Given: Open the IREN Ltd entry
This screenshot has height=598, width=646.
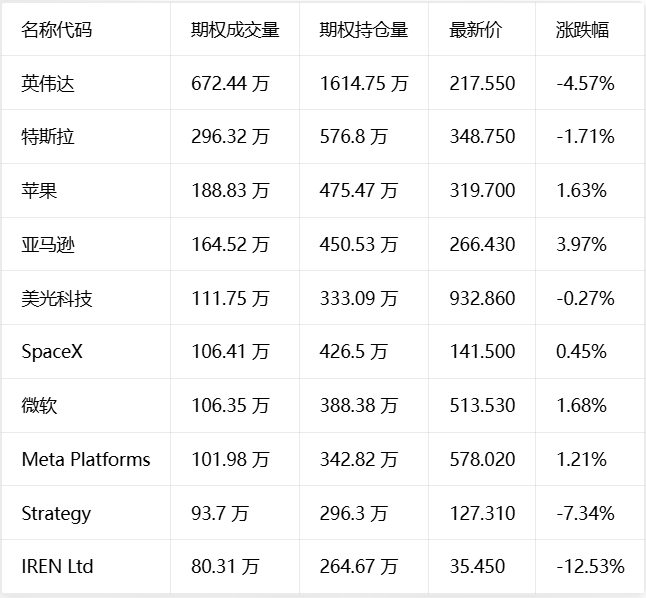Looking at the screenshot, I should coord(57,567).
